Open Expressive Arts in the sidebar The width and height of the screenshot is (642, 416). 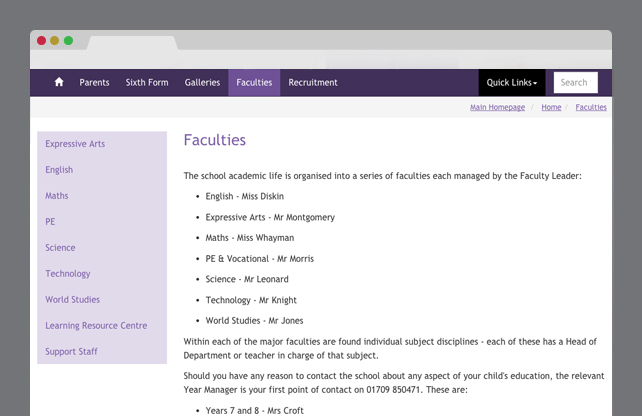[x=75, y=144]
